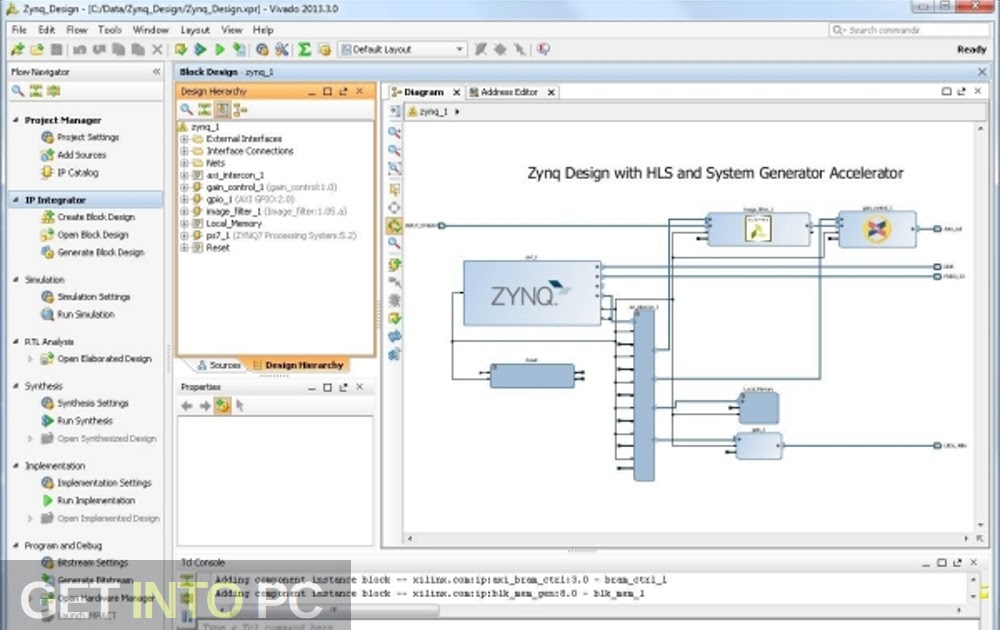Image resolution: width=1000 pixels, height=630 pixels.
Task: Expand External Interfaces tree node
Action: pos(184,139)
